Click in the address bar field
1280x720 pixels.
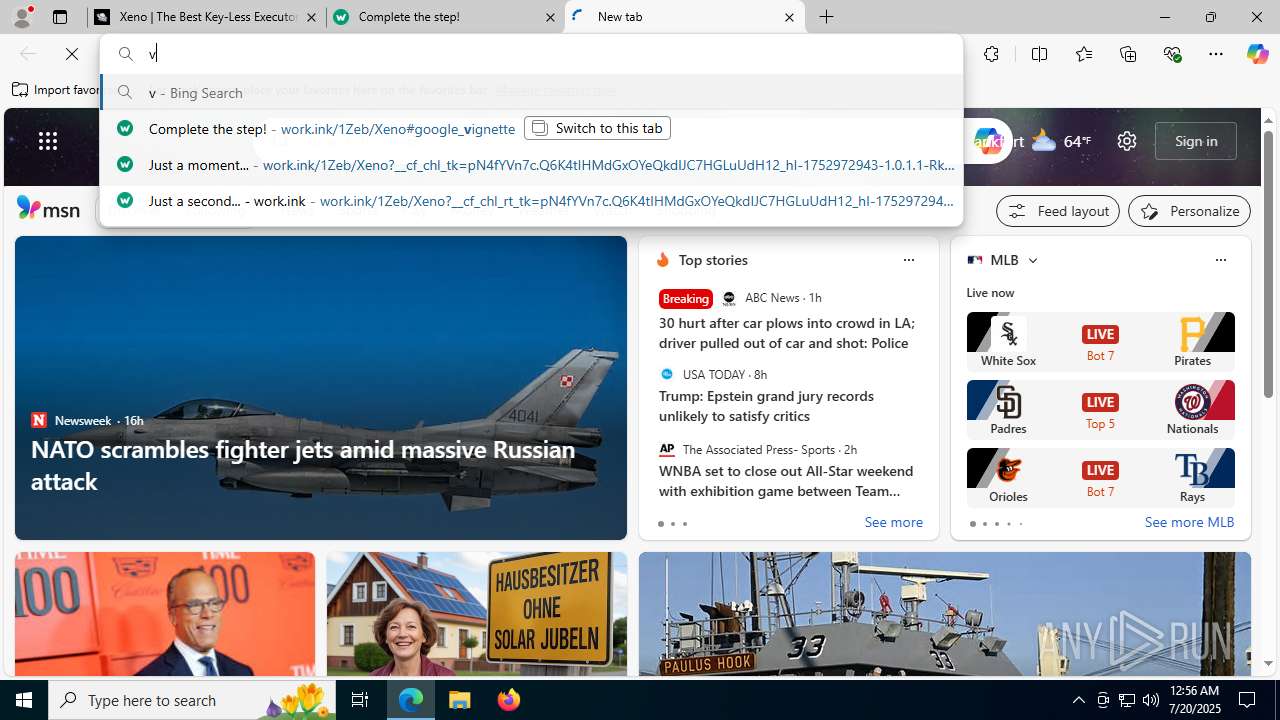point(531,54)
